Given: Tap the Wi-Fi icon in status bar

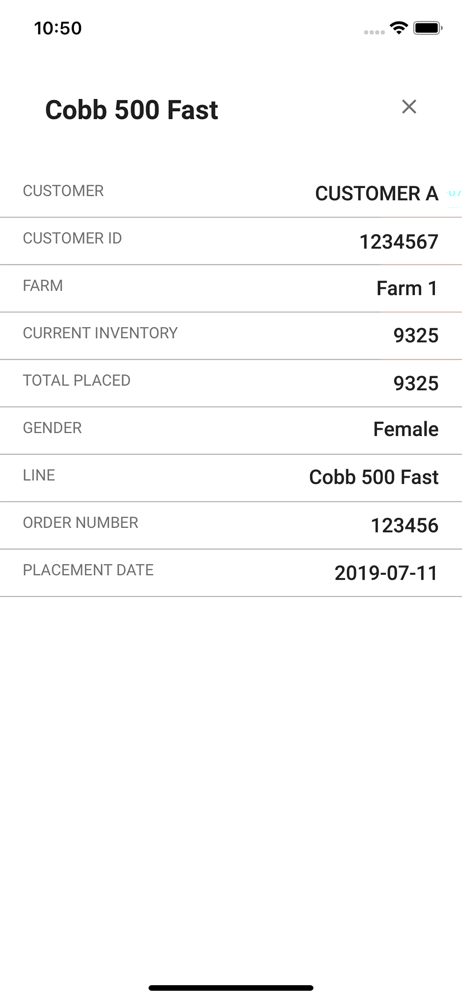Looking at the screenshot, I should (399, 27).
